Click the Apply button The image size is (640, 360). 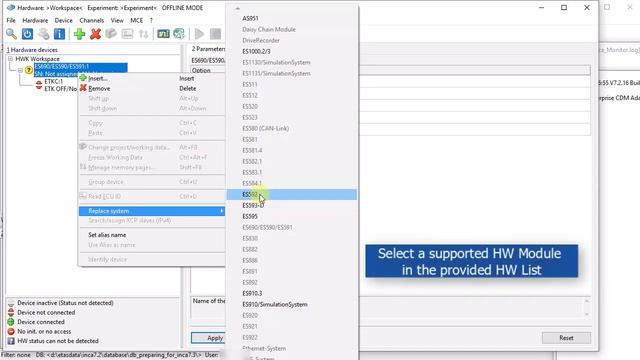(x=208, y=338)
